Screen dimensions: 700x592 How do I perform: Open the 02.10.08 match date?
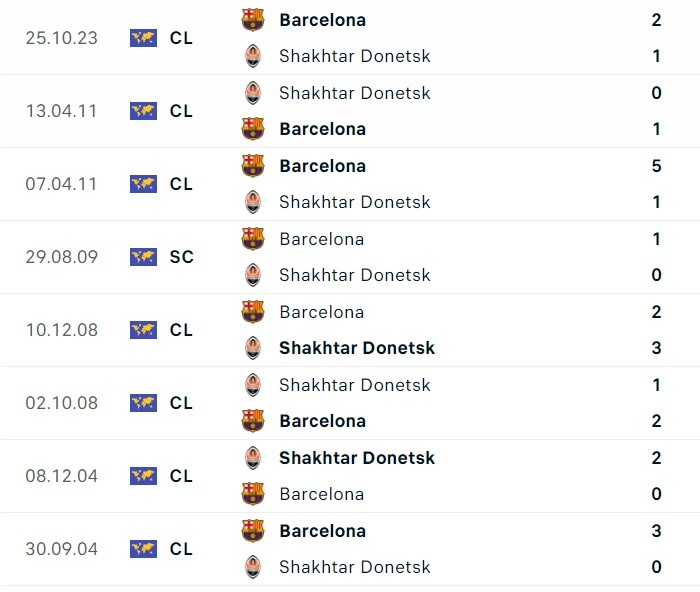62,403
